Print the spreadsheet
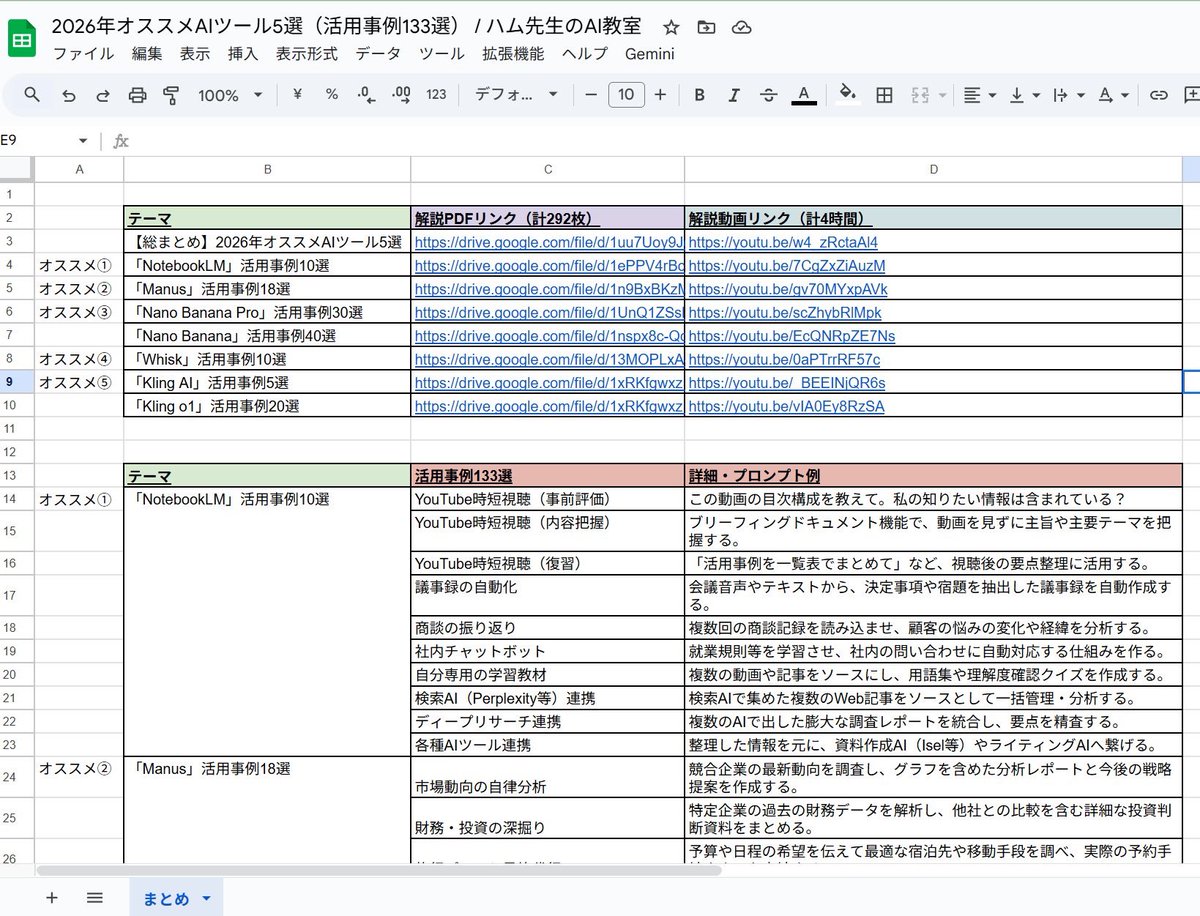 click(x=139, y=95)
